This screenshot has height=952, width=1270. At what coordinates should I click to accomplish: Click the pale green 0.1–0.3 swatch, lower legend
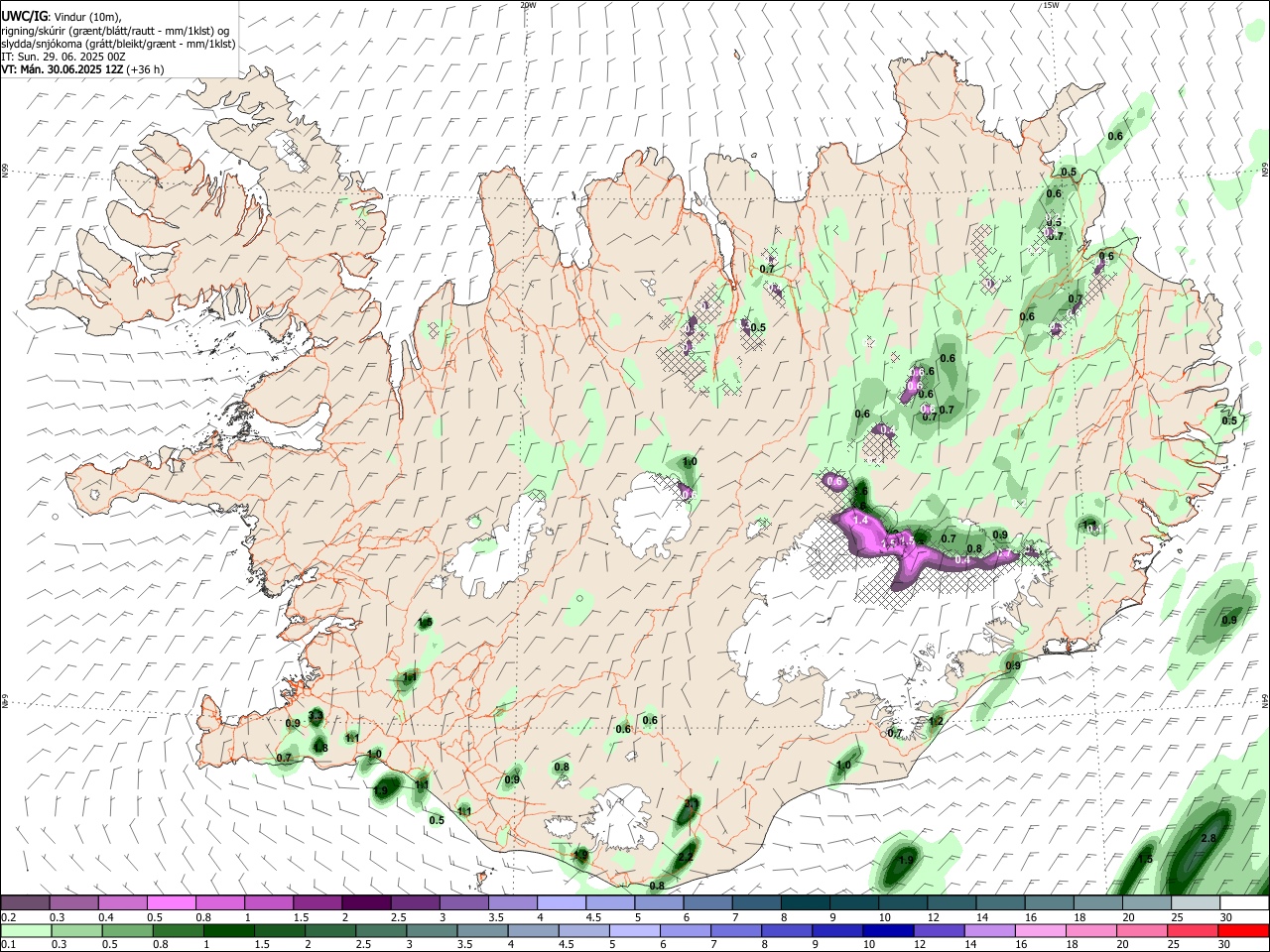coord(26,931)
